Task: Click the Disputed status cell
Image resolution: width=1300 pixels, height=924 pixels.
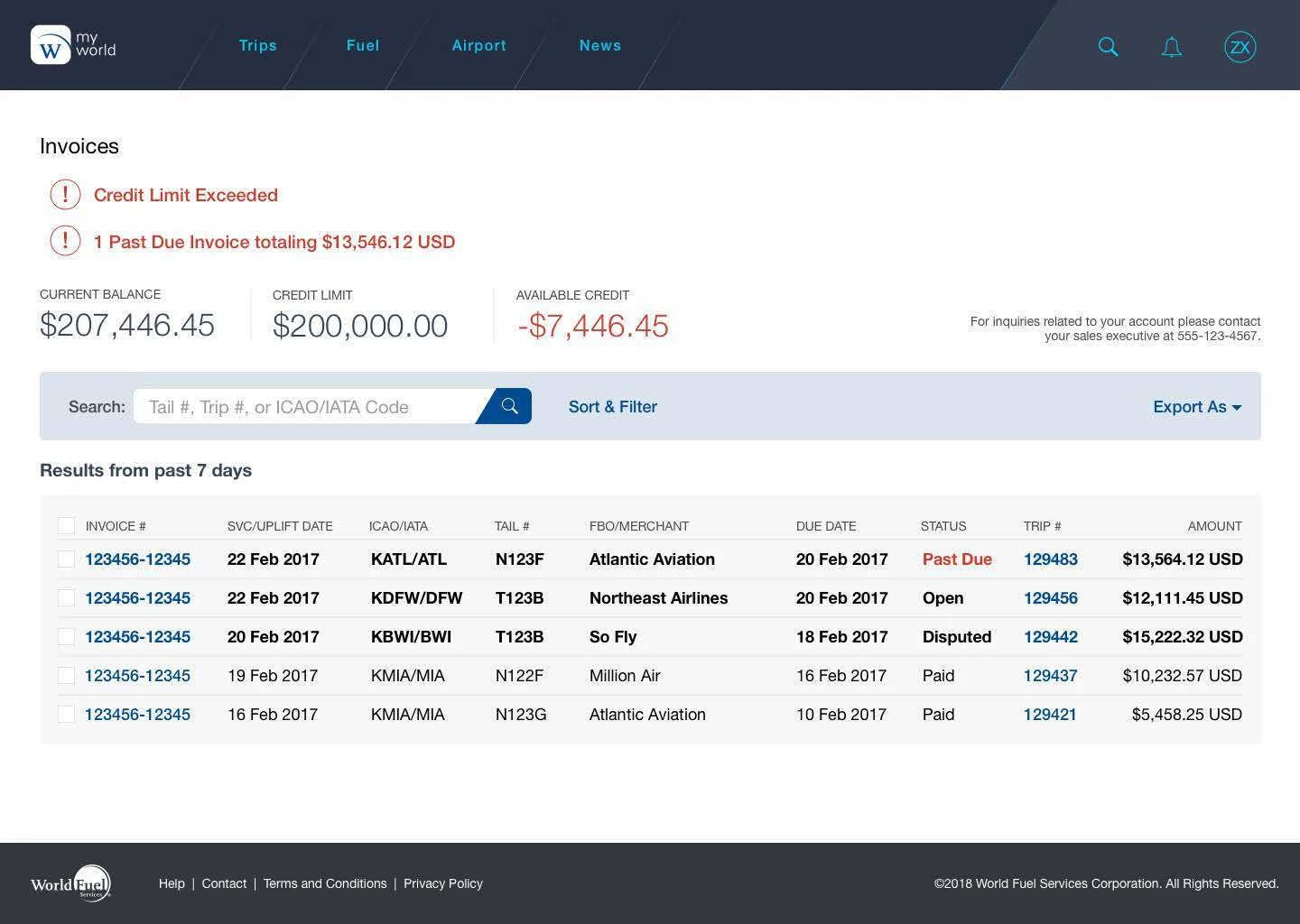Action: 957,637
